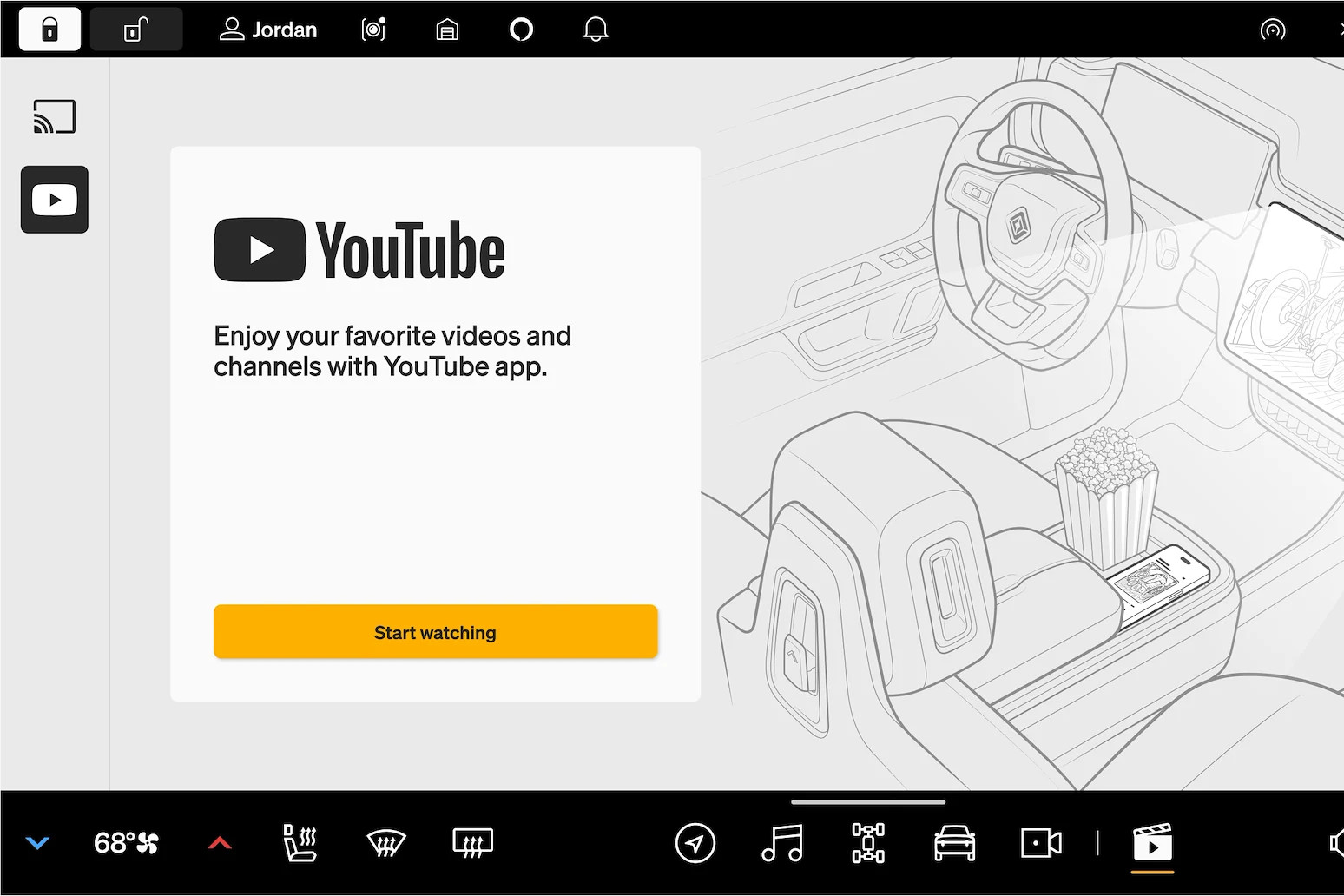The image size is (1344, 896).
Task: Open climate controls at 68° fan
Action: [126, 842]
